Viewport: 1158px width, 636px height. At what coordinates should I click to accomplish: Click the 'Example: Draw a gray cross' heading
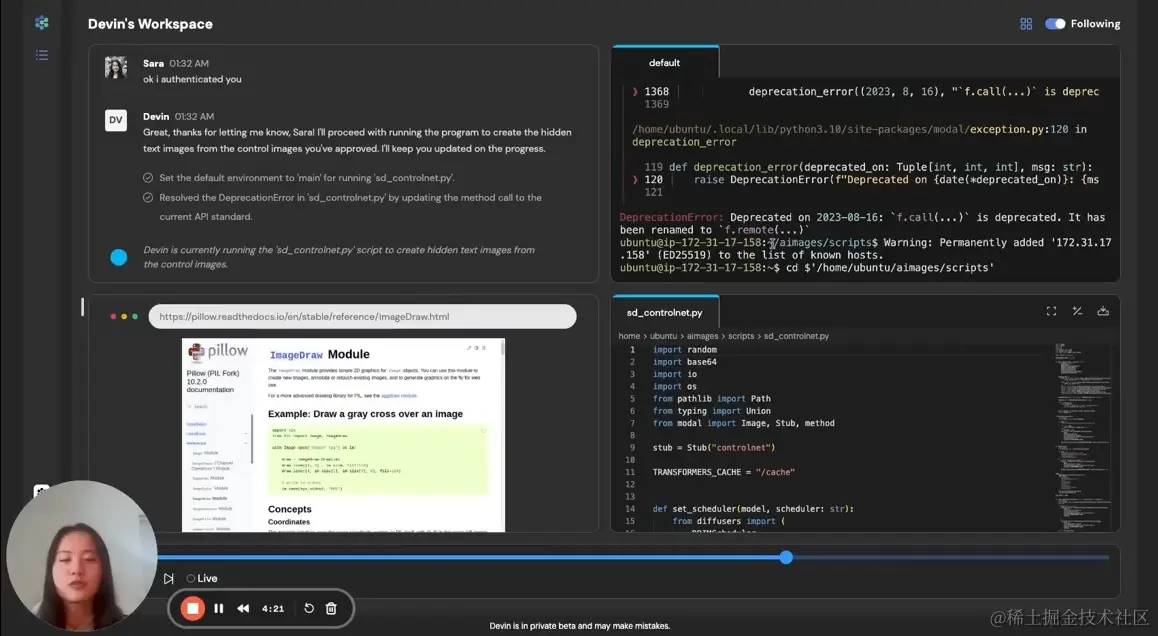pyautogui.click(x=366, y=414)
